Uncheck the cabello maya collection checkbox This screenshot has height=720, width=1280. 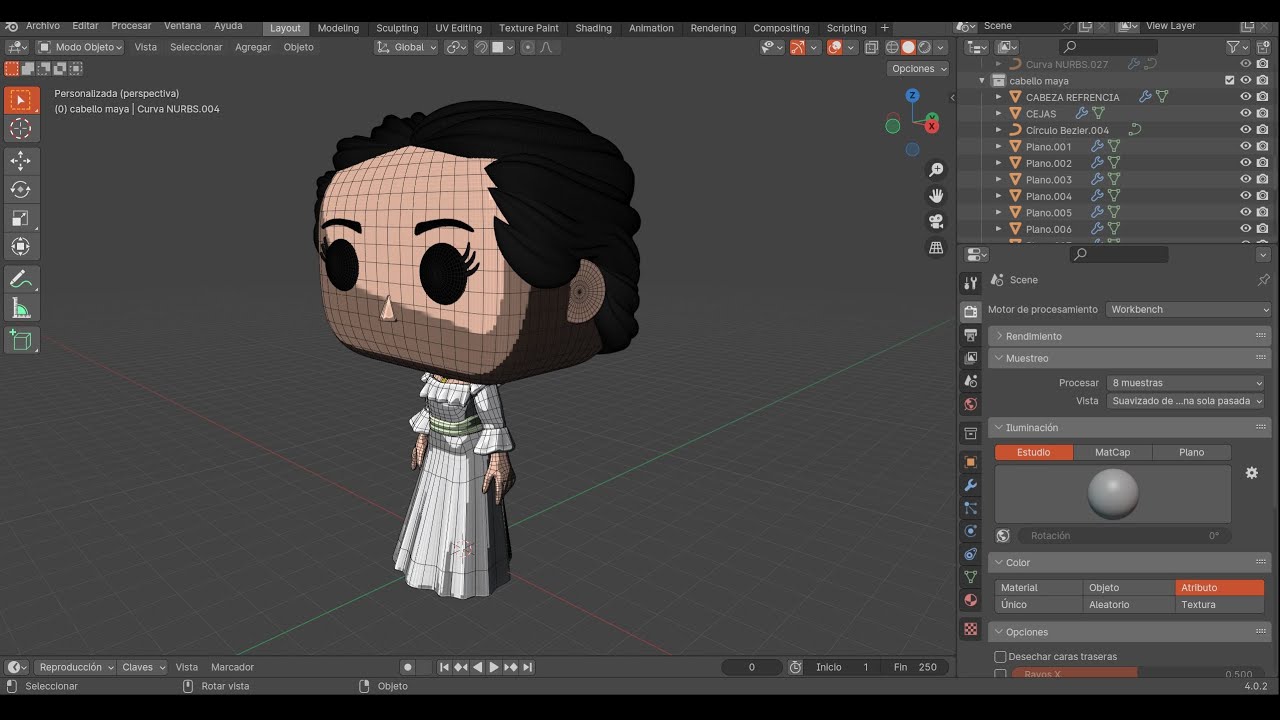tap(1230, 80)
